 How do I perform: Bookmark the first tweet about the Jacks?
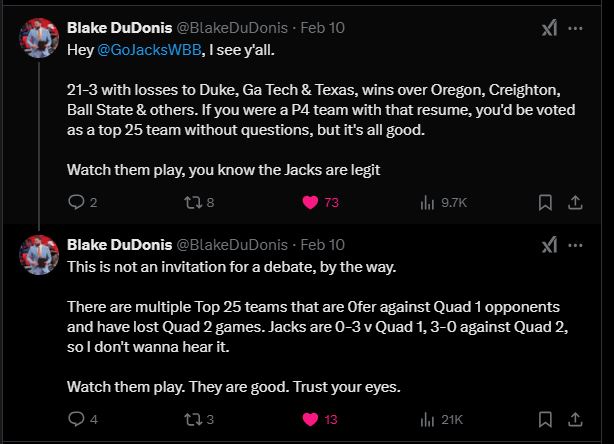pyautogui.click(x=545, y=202)
